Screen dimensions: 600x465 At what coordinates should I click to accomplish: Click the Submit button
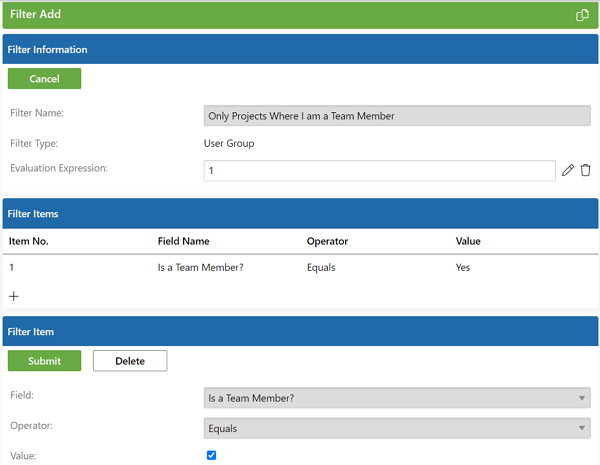coord(44,361)
